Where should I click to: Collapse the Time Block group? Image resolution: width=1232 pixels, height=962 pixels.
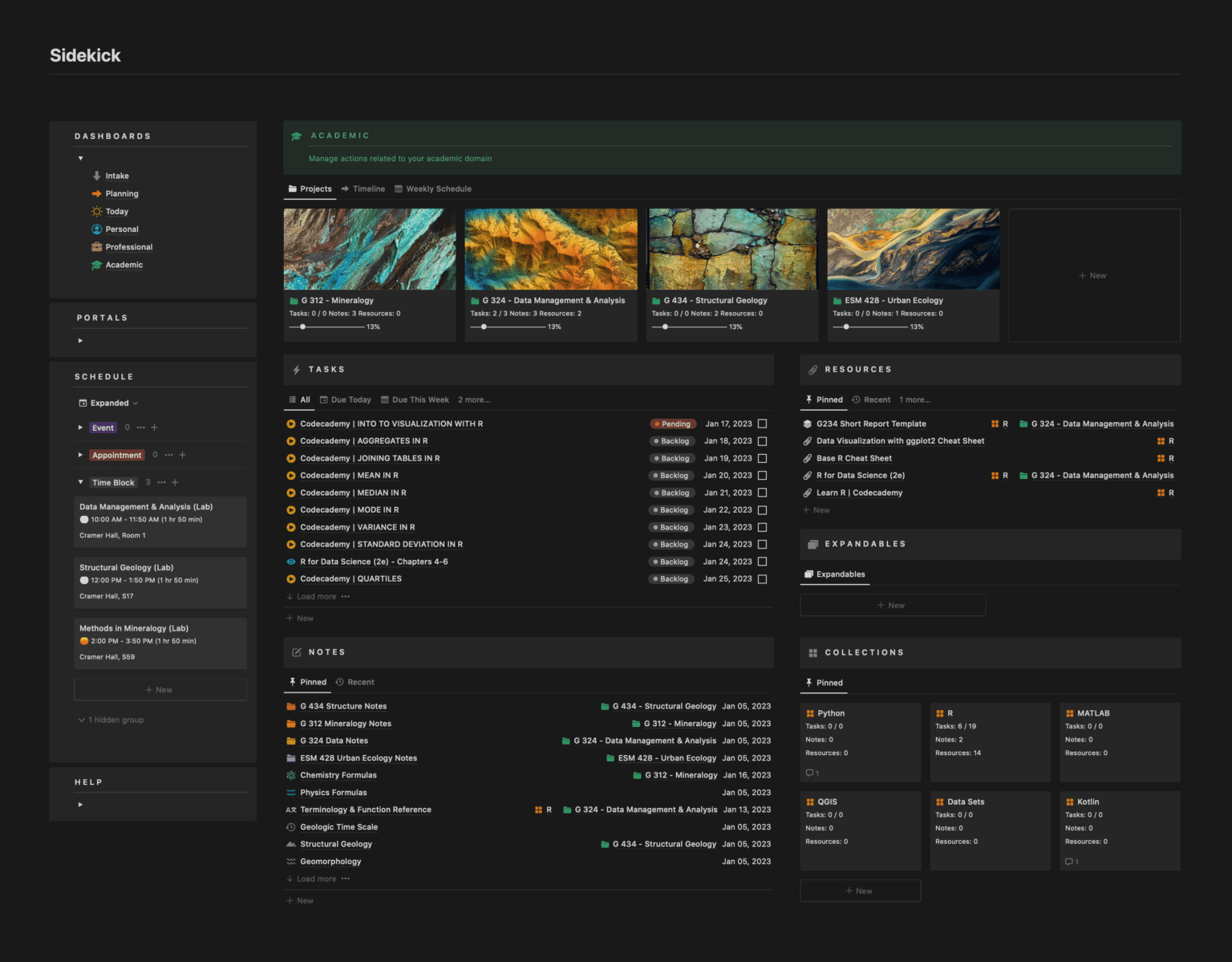click(x=80, y=482)
